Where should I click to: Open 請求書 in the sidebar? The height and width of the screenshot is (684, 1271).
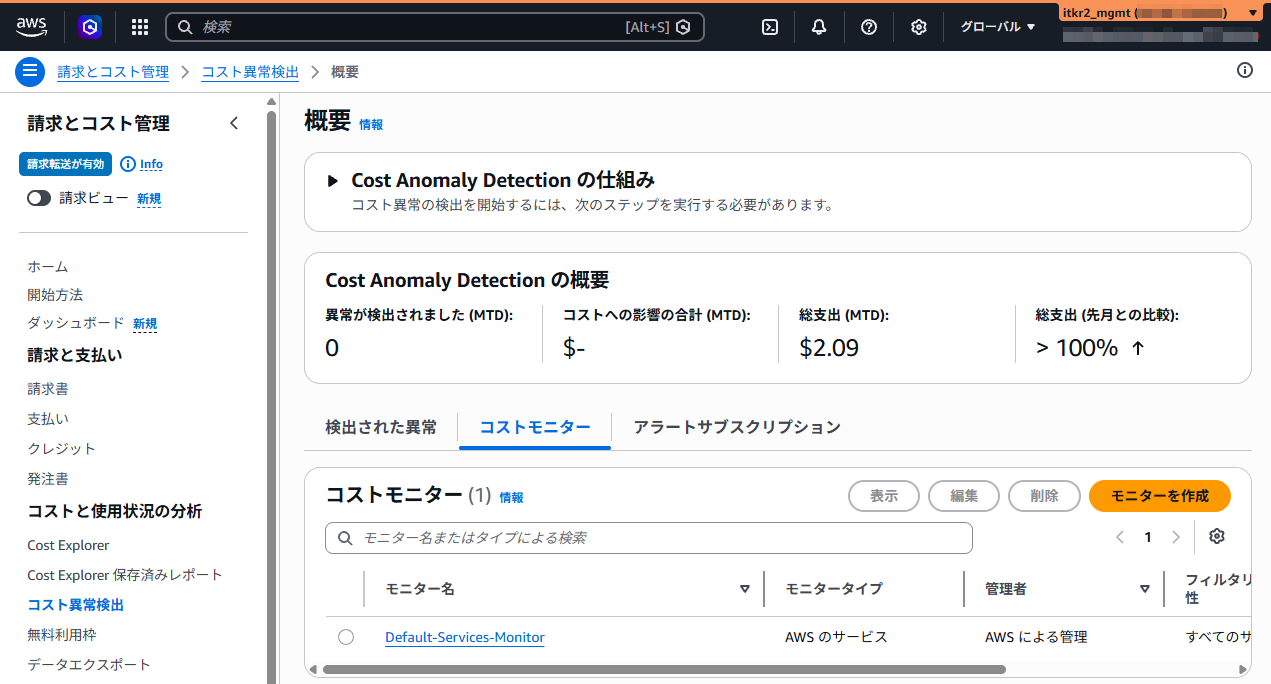[x=48, y=389]
